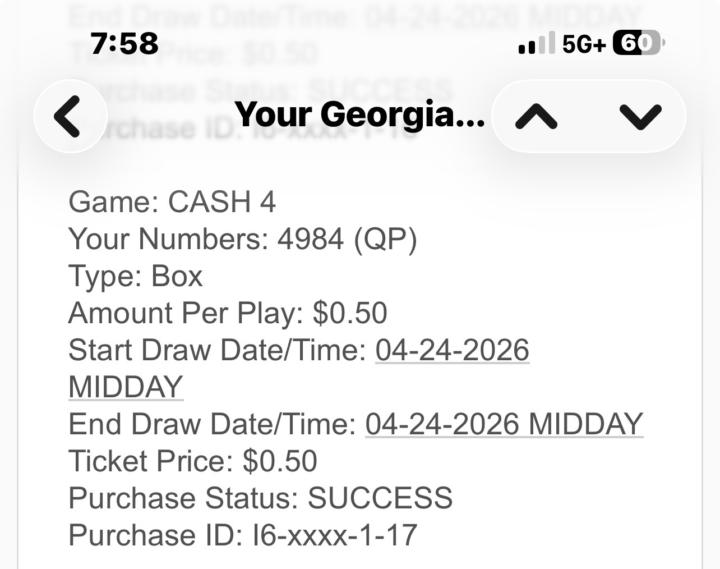Select 'Amount Per Play: $0.50' text
Image resolution: width=720 pixels, height=569 pixels.
coord(228,313)
